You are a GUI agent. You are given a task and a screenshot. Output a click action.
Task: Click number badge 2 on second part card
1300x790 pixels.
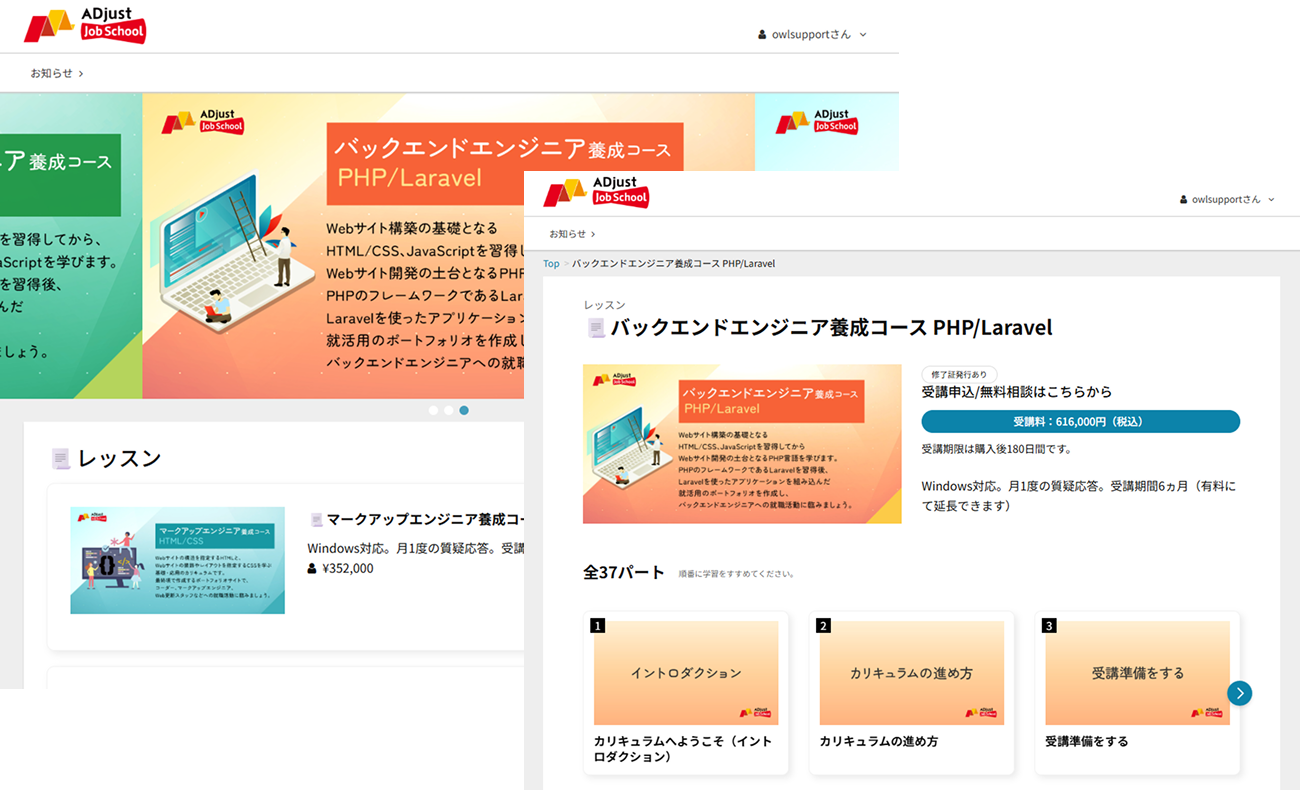coord(824,626)
